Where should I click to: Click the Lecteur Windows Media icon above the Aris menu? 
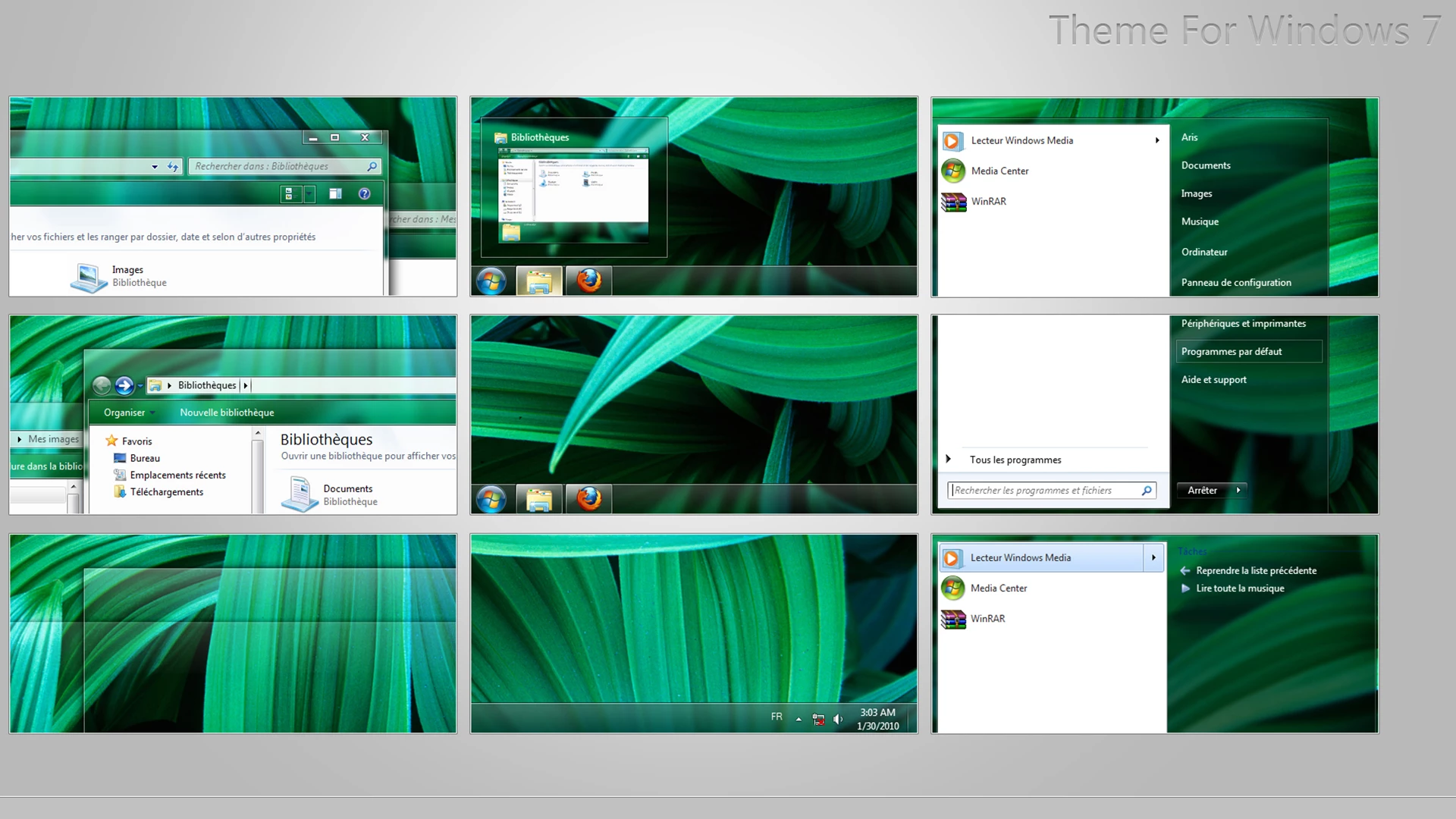tap(952, 141)
